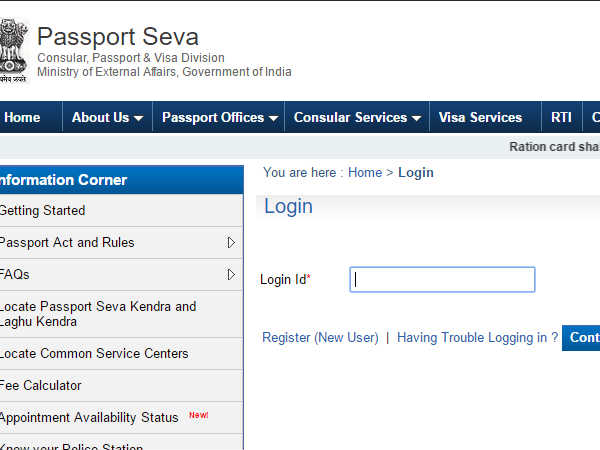Open Locate Passport Seva Kendra link
Viewport: 600px width, 450px height.
[x=97, y=314]
